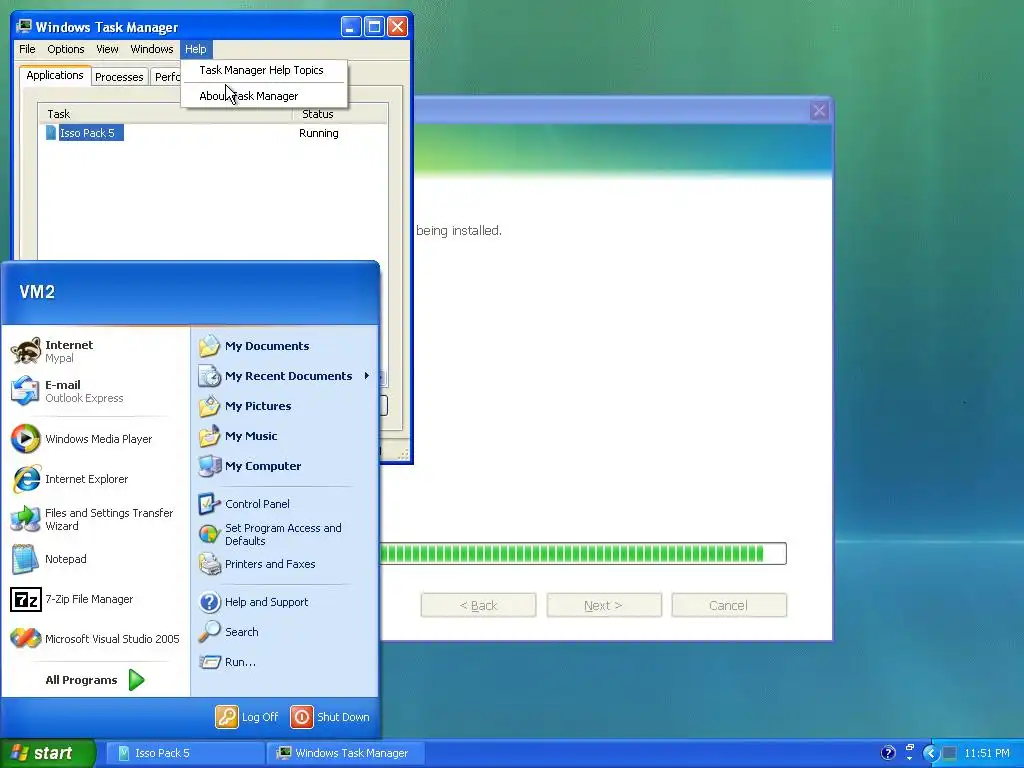
Task: Minimize the Windows Task Manager window
Action: tap(351, 27)
